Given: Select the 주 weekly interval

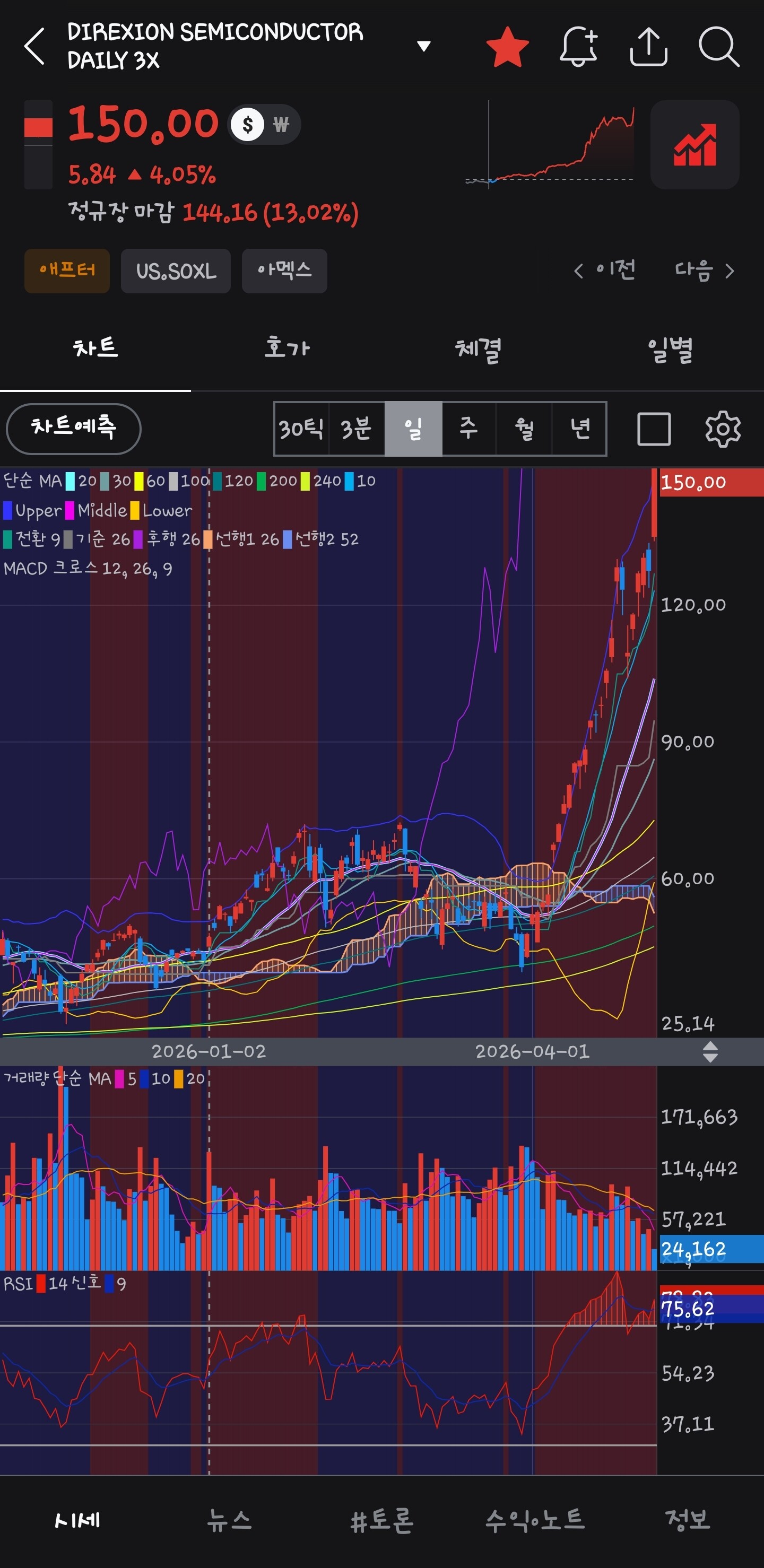Looking at the screenshot, I should tap(468, 429).
